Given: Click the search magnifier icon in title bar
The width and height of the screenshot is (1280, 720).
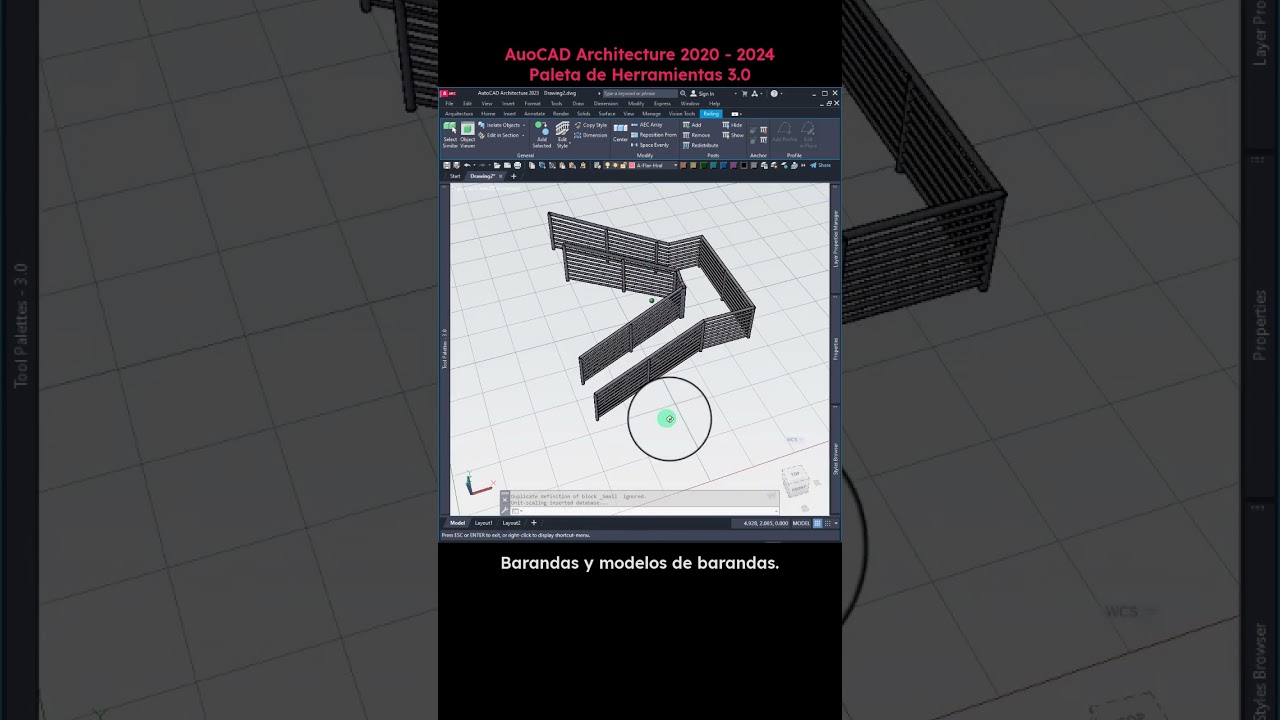Looking at the screenshot, I should (682, 93).
